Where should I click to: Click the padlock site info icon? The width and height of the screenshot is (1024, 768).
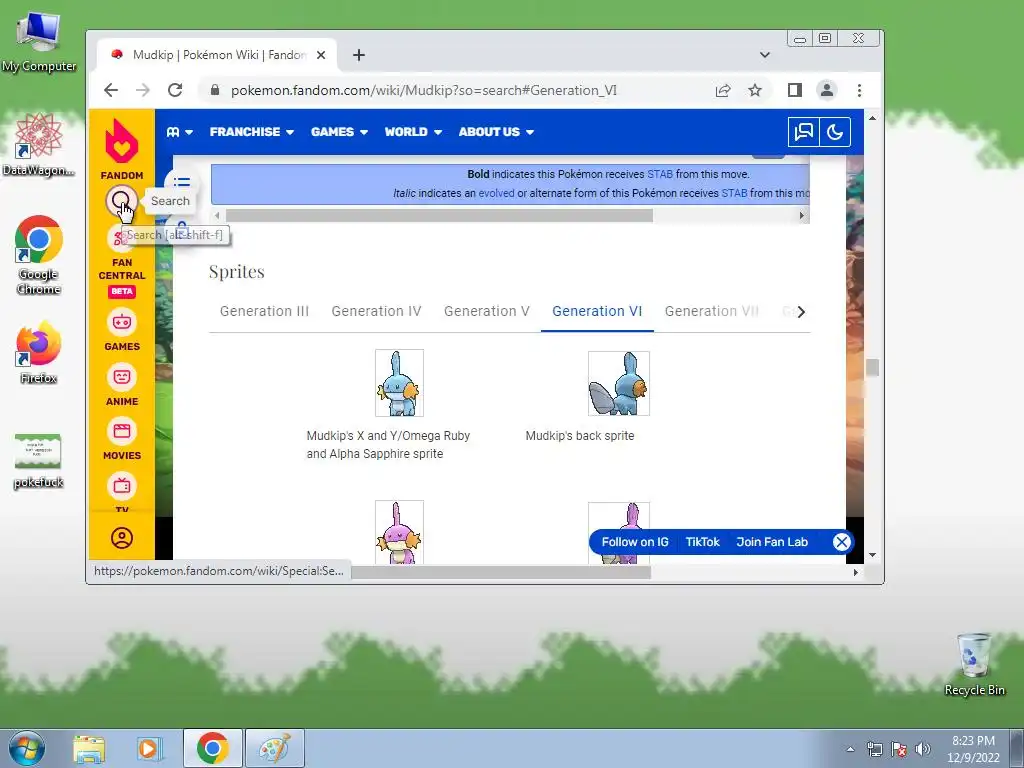[215, 90]
